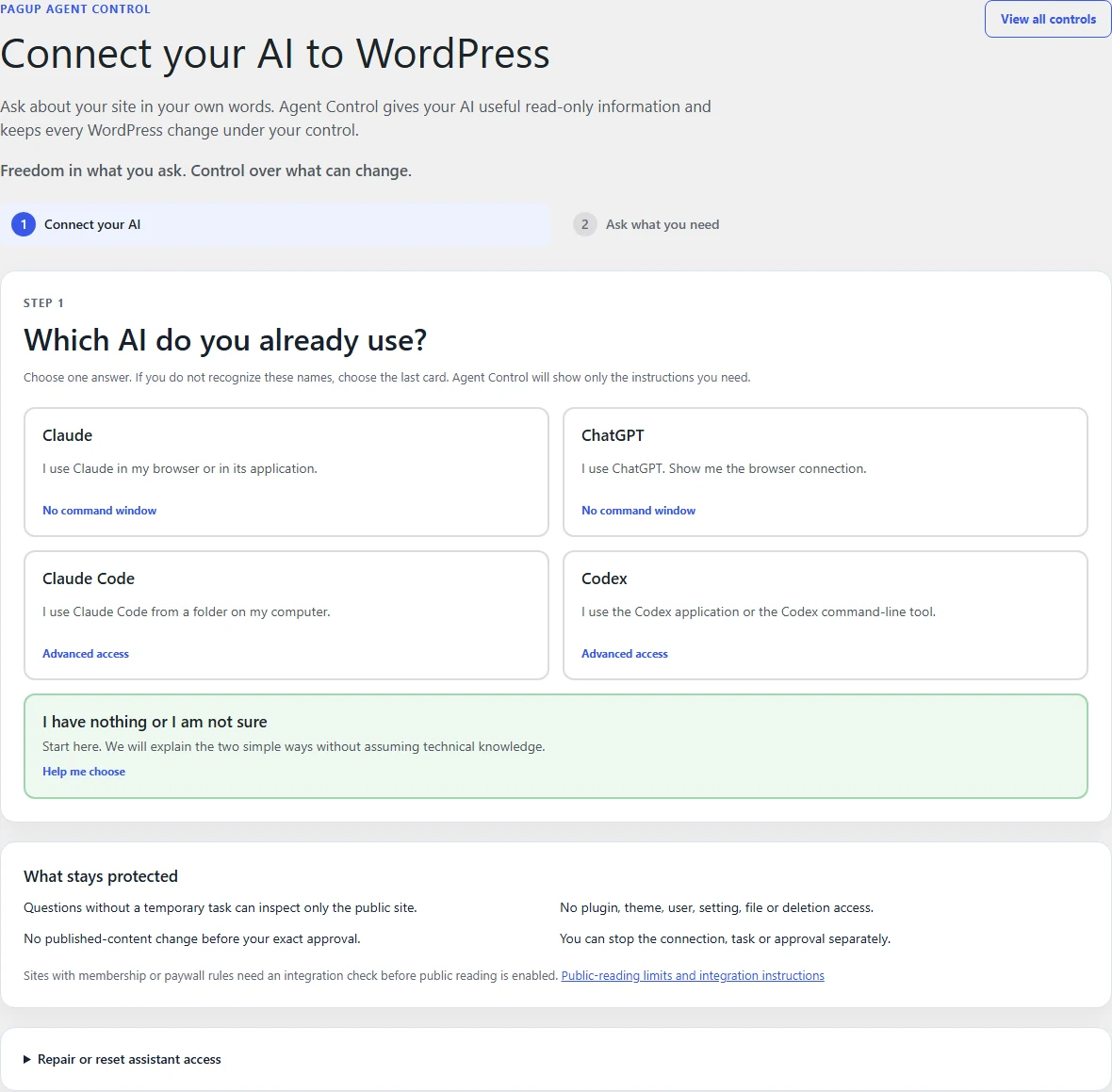Viewport: 1112px width, 1092px height.
Task: Click the What stays protected heading
Action: [101, 876]
